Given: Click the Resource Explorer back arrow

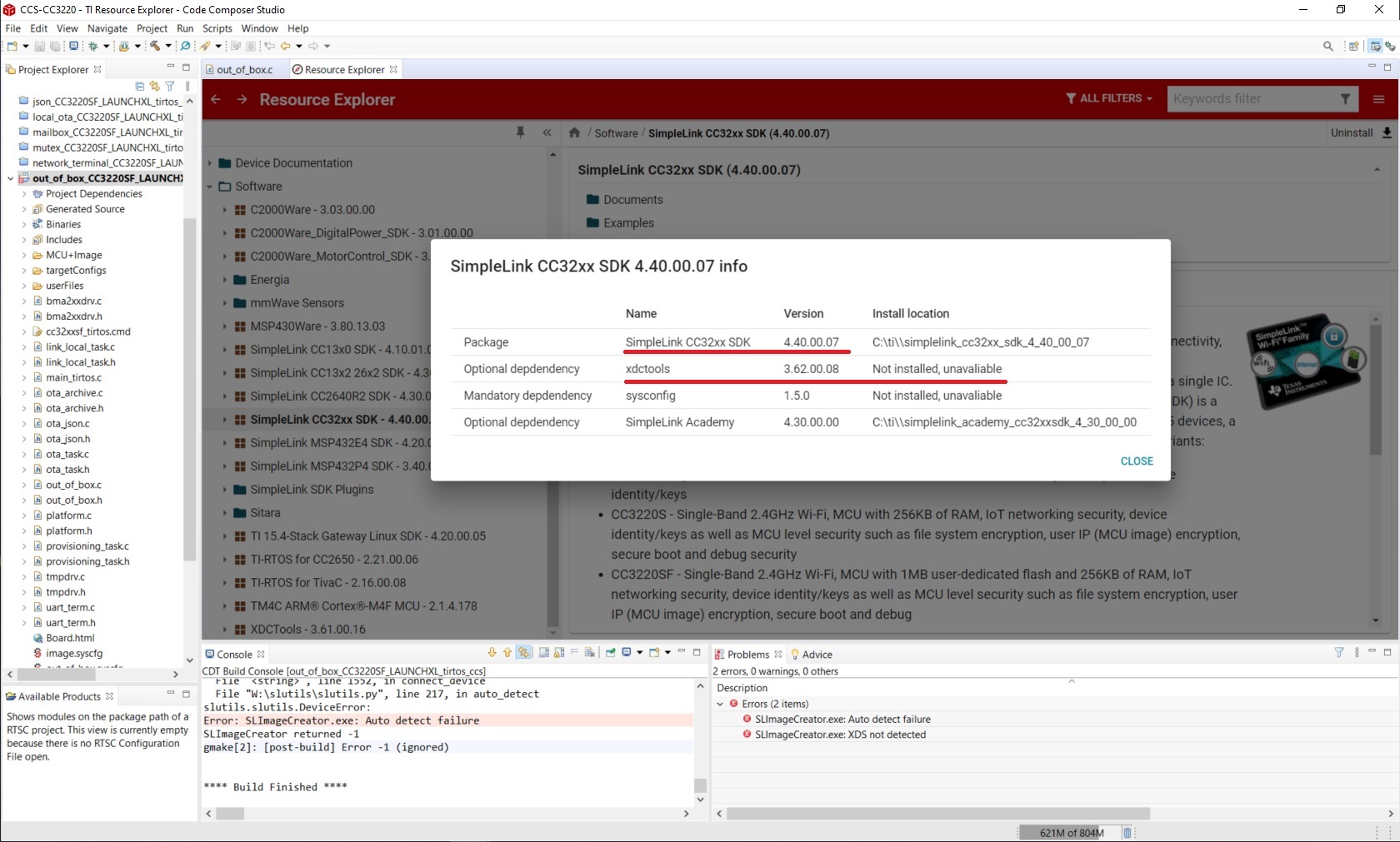Looking at the screenshot, I should (x=216, y=100).
